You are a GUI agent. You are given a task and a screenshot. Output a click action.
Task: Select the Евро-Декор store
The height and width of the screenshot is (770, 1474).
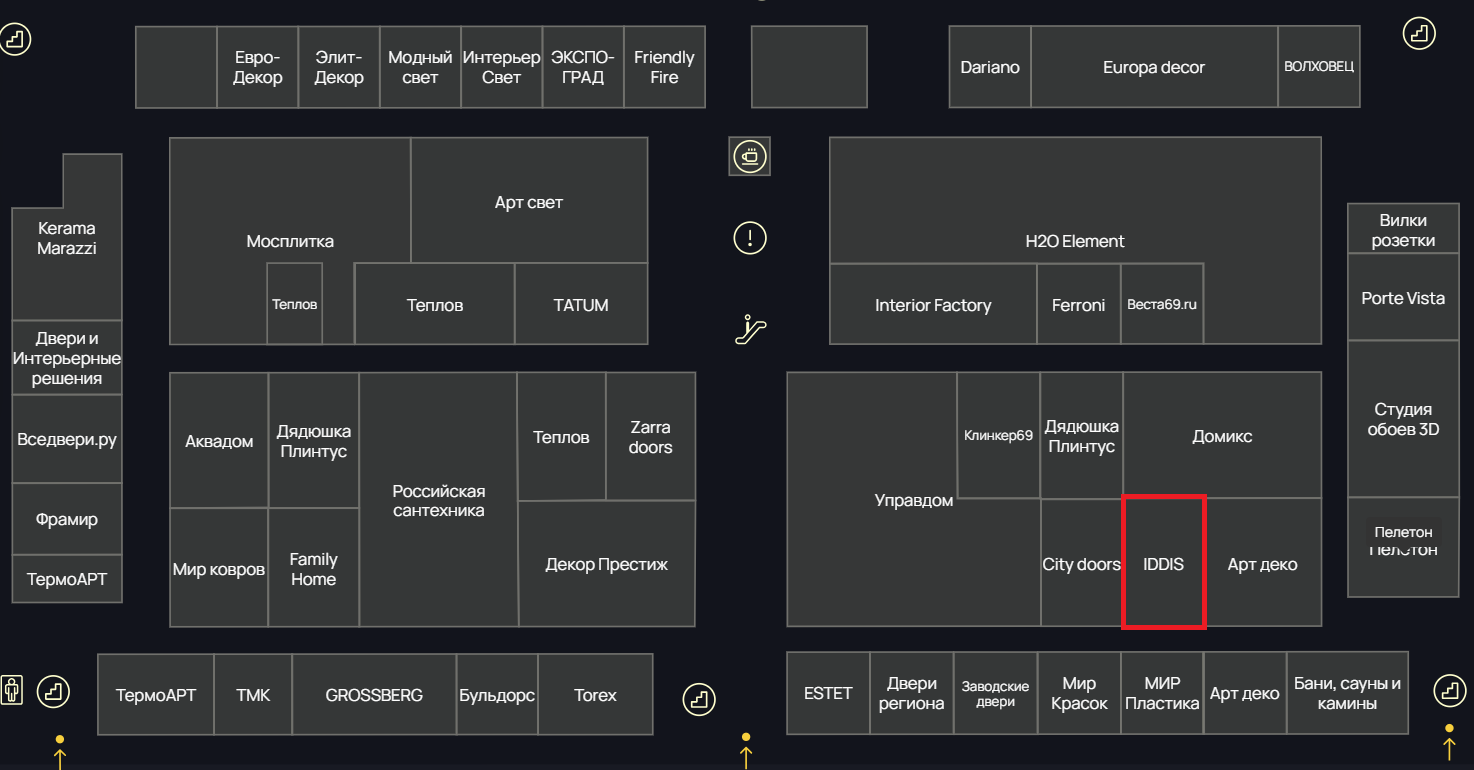point(258,67)
